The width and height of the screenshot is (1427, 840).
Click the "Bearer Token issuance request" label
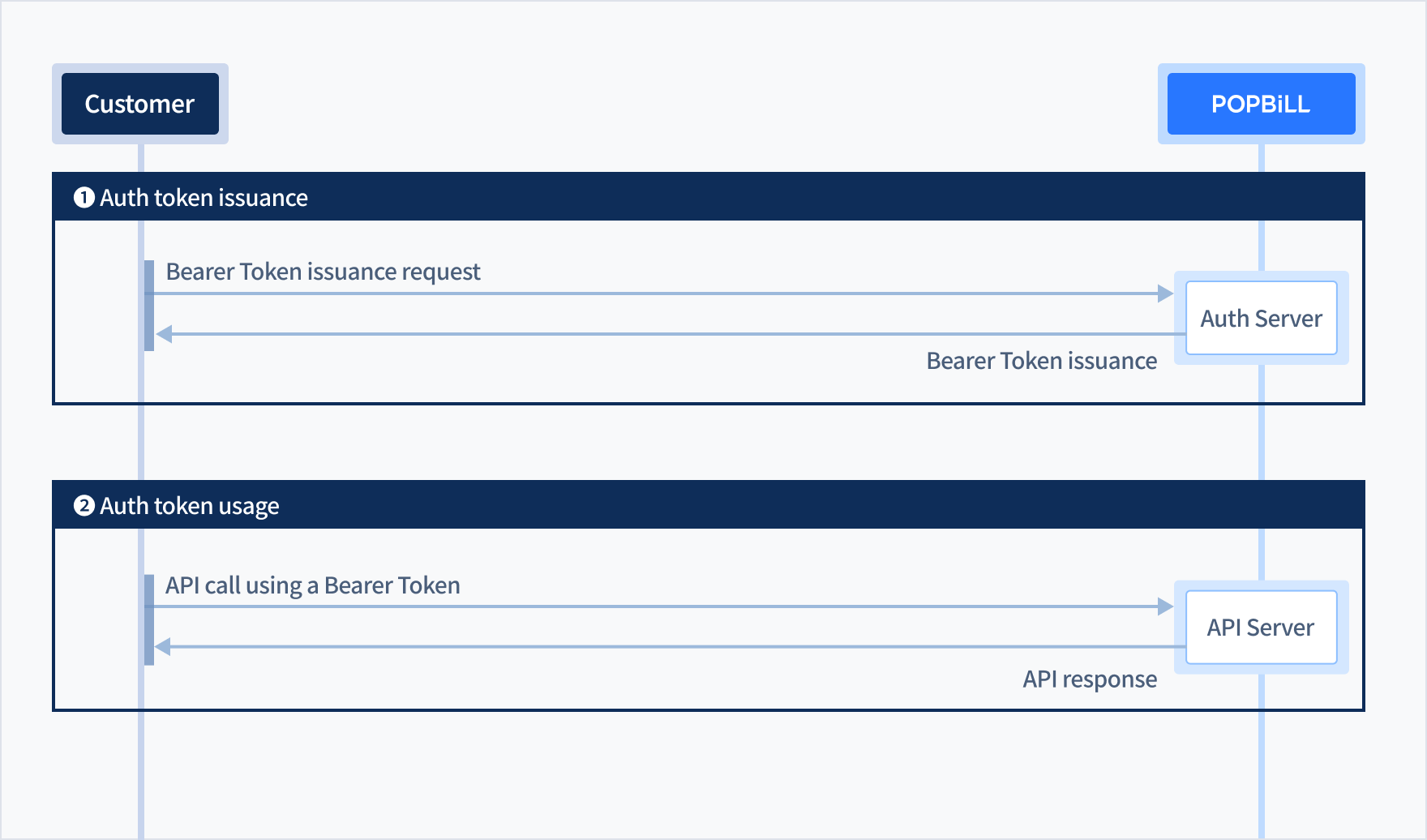323,272
